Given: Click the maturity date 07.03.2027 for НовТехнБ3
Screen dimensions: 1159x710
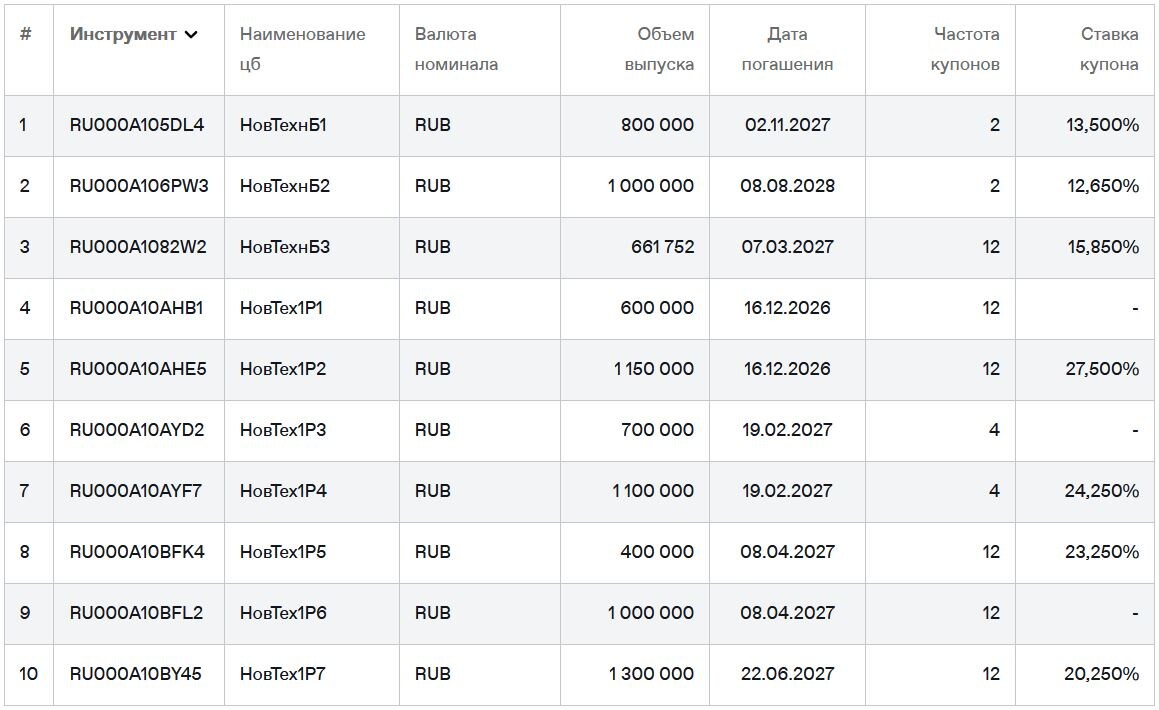Looking at the screenshot, I should [786, 247].
